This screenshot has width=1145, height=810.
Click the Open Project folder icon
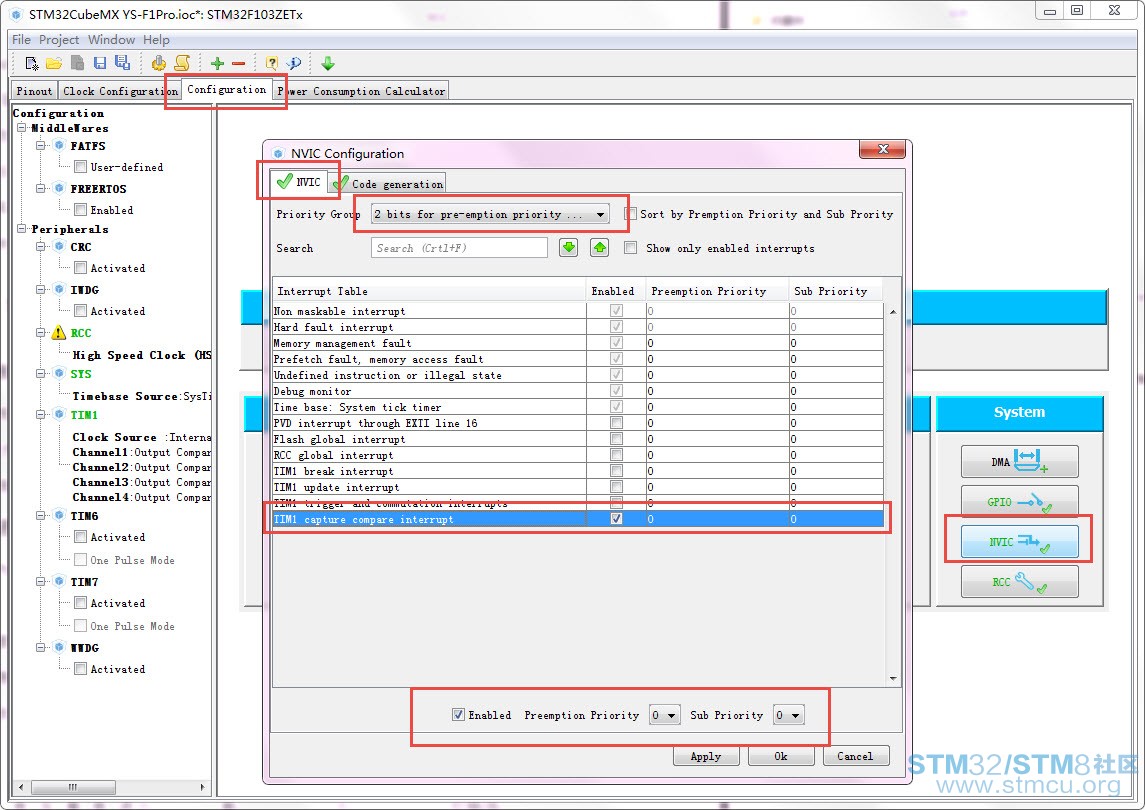tap(54, 64)
